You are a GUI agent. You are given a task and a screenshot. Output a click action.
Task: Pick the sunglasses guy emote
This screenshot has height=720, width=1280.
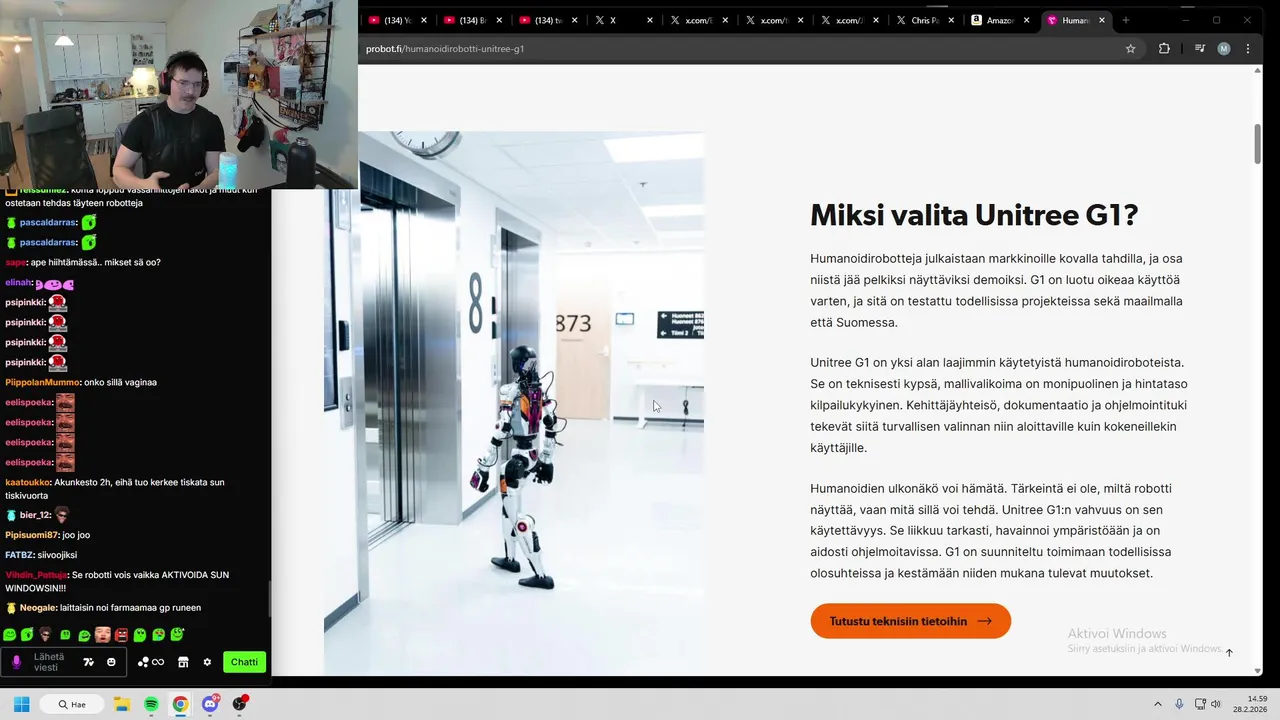(x=45, y=634)
